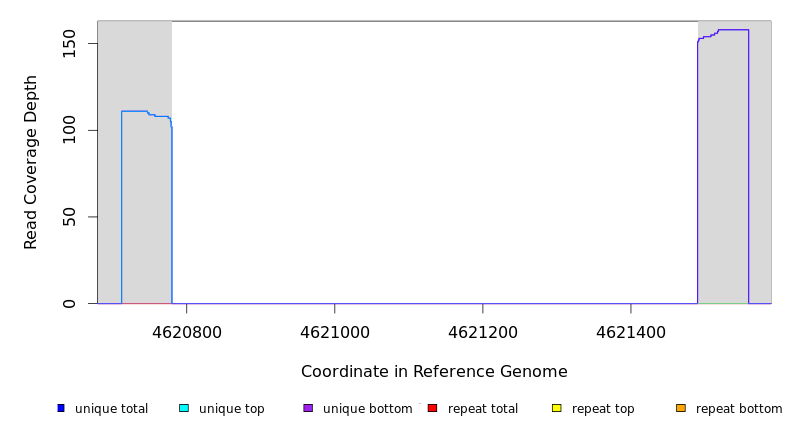Click the orange 'repeat bottom' legend swatch
Image resolution: width=792 pixels, height=432 pixels.
[681, 408]
